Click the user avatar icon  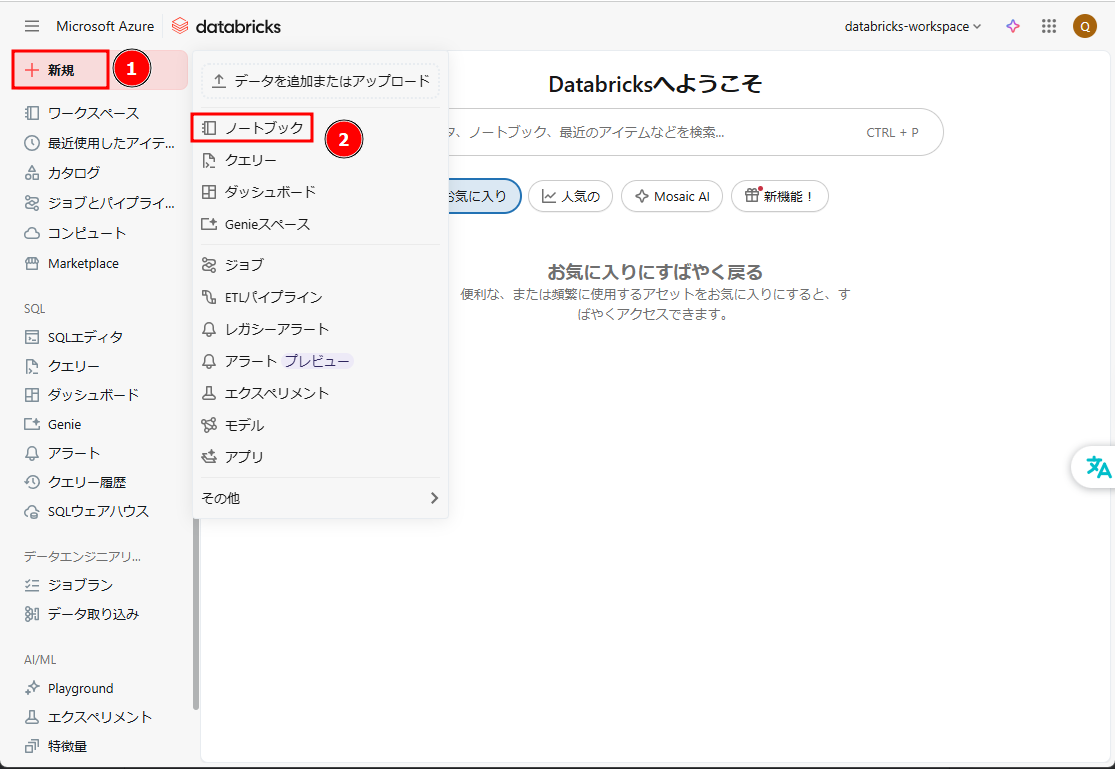(1085, 27)
